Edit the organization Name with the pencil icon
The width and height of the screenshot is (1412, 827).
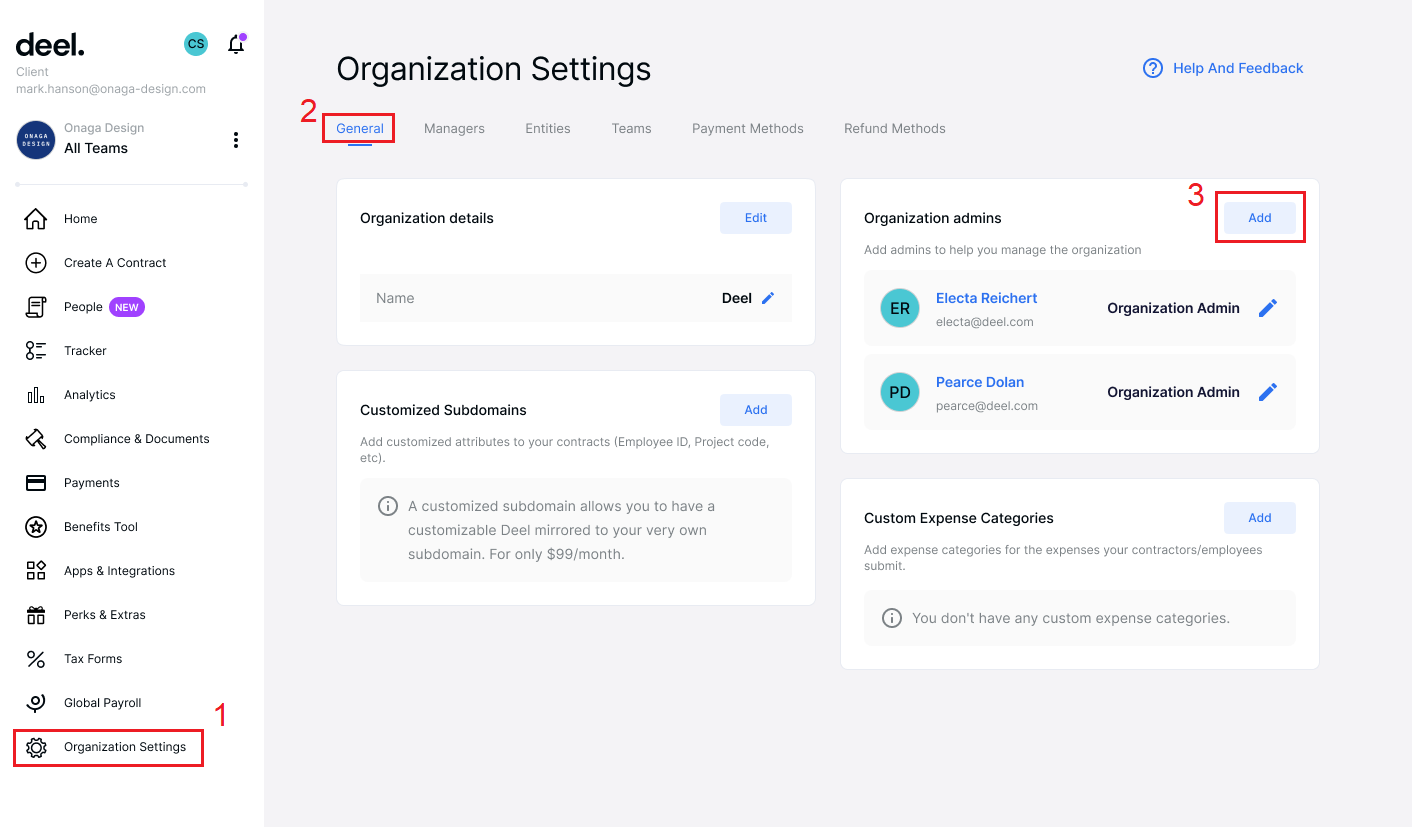pyautogui.click(x=768, y=297)
